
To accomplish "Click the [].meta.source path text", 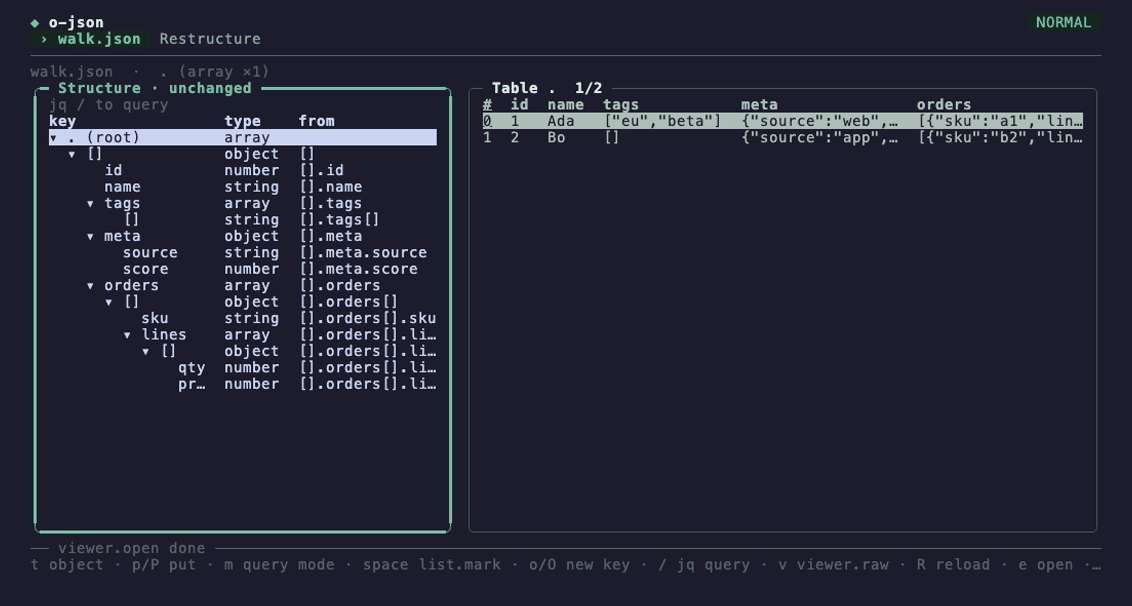I will point(363,252).
